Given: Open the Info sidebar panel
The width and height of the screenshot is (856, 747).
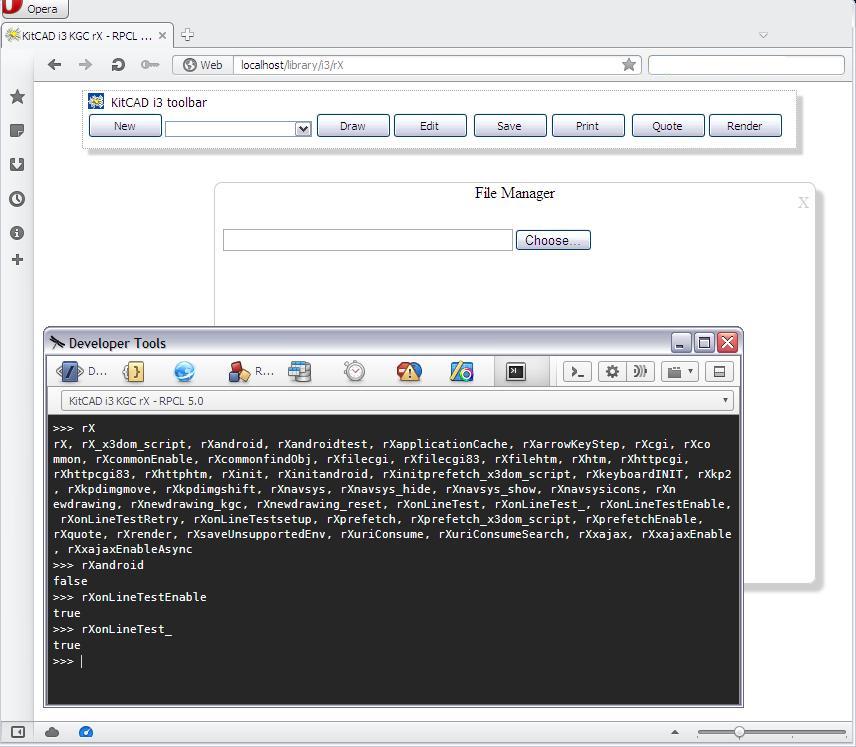Looking at the screenshot, I should coord(17,233).
